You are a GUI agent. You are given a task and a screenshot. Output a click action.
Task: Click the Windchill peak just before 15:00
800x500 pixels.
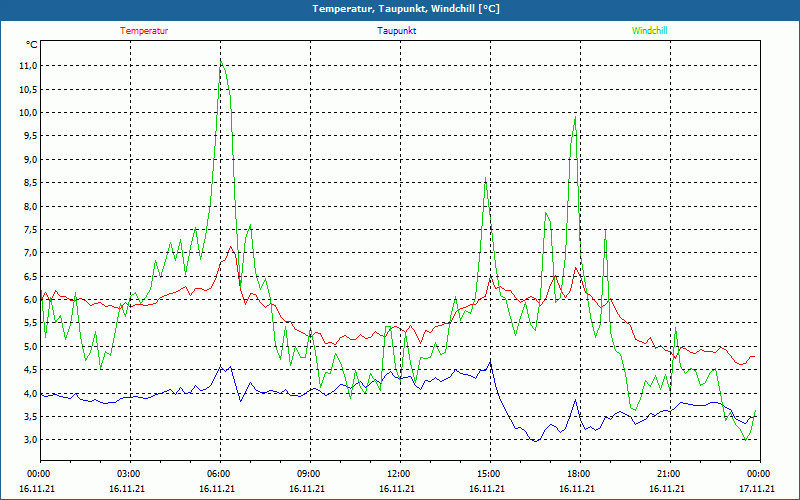click(x=486, y=178)
